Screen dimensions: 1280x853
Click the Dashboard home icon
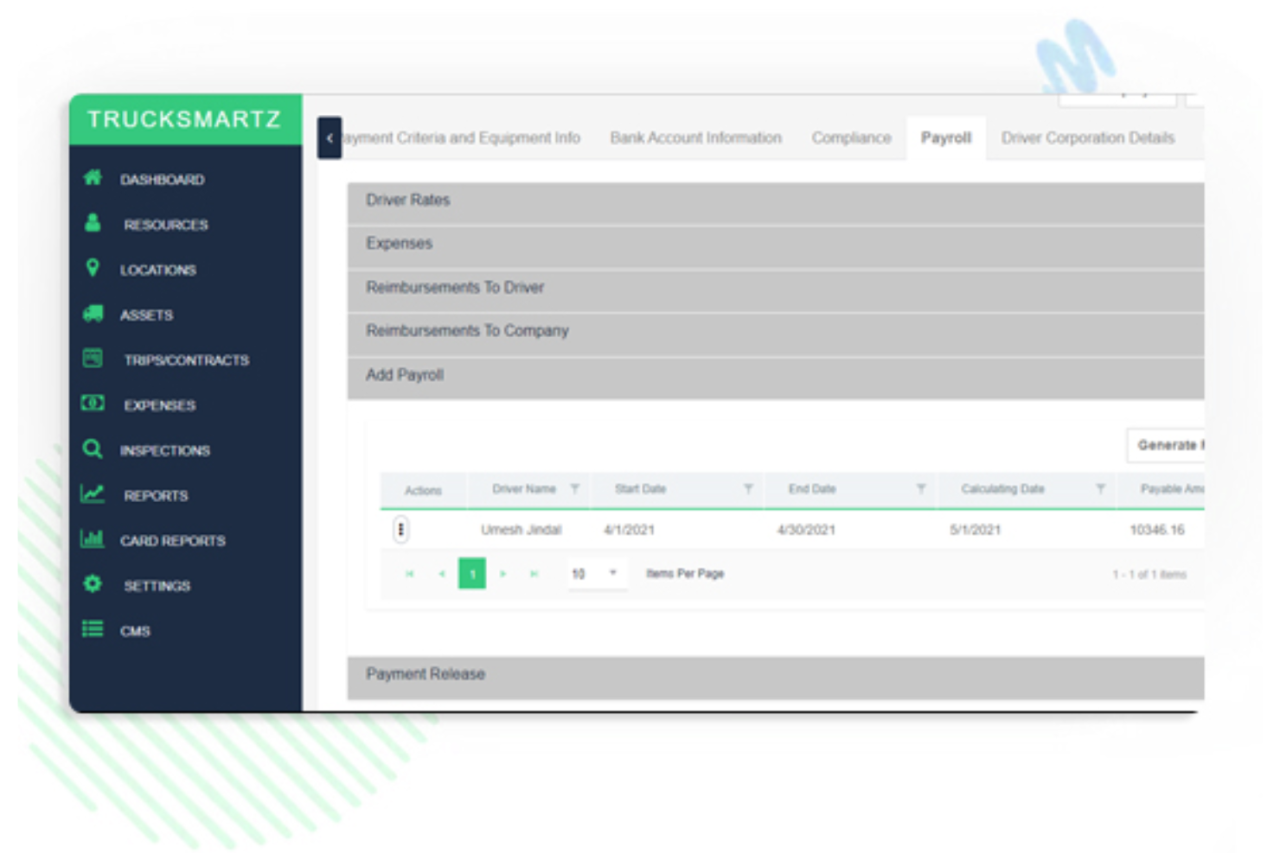click(93, 178)
